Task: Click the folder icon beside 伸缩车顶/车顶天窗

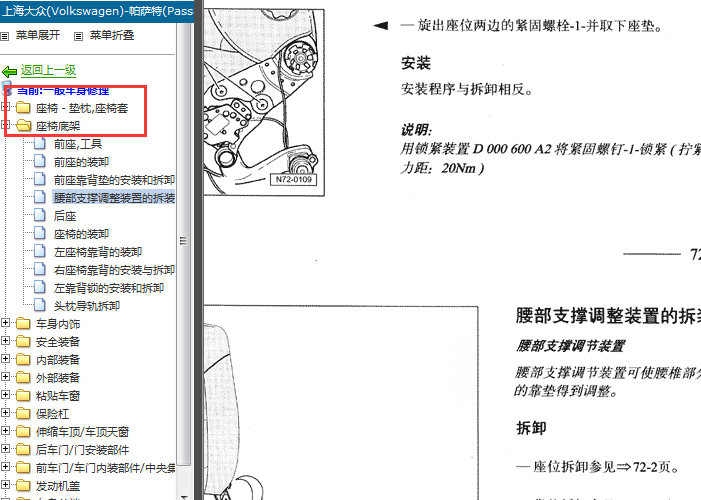Action: (x=23, y=431)
